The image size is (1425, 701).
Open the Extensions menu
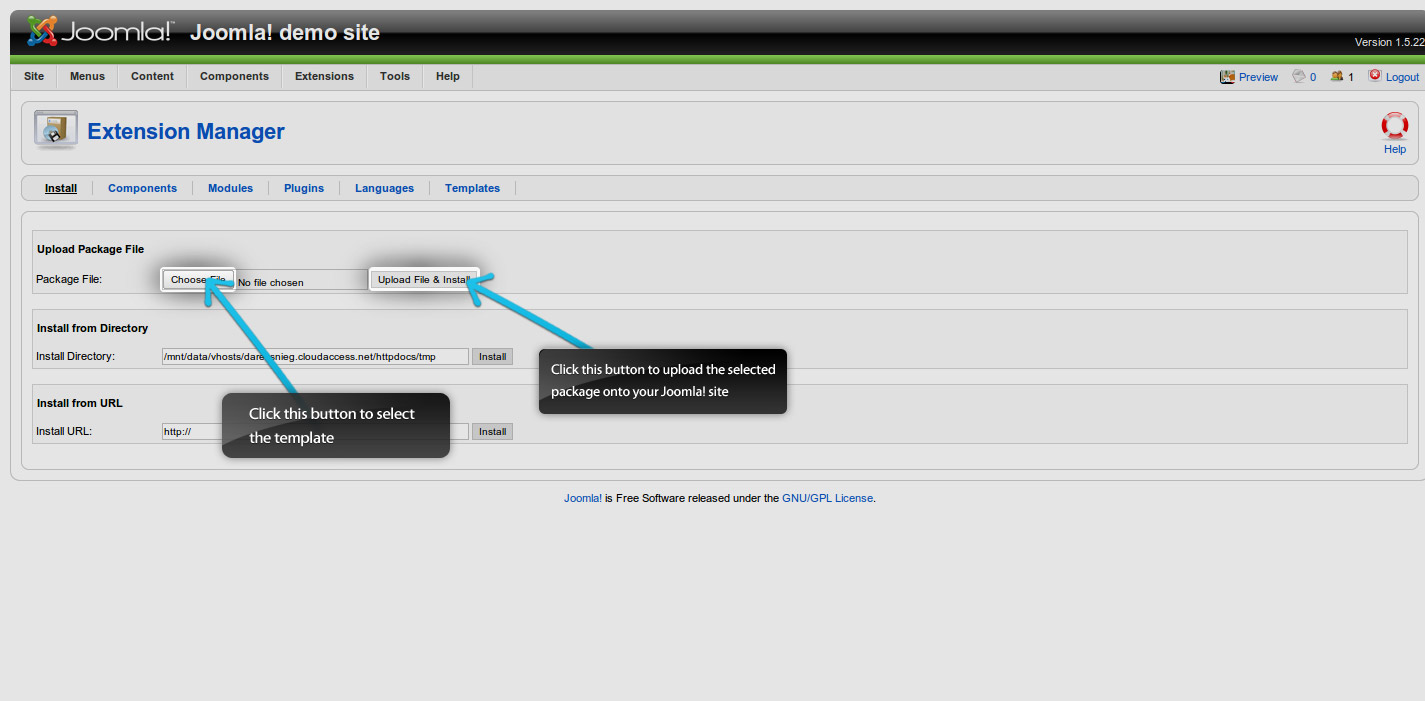(x=324, y=76)
